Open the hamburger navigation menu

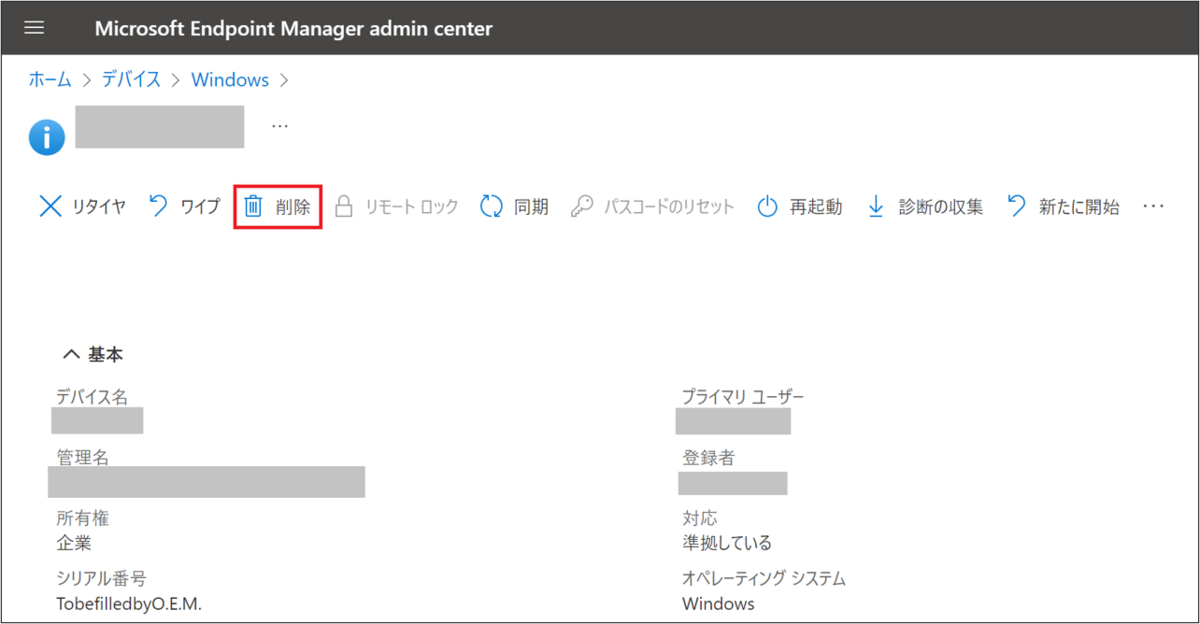tap(35, 28)
